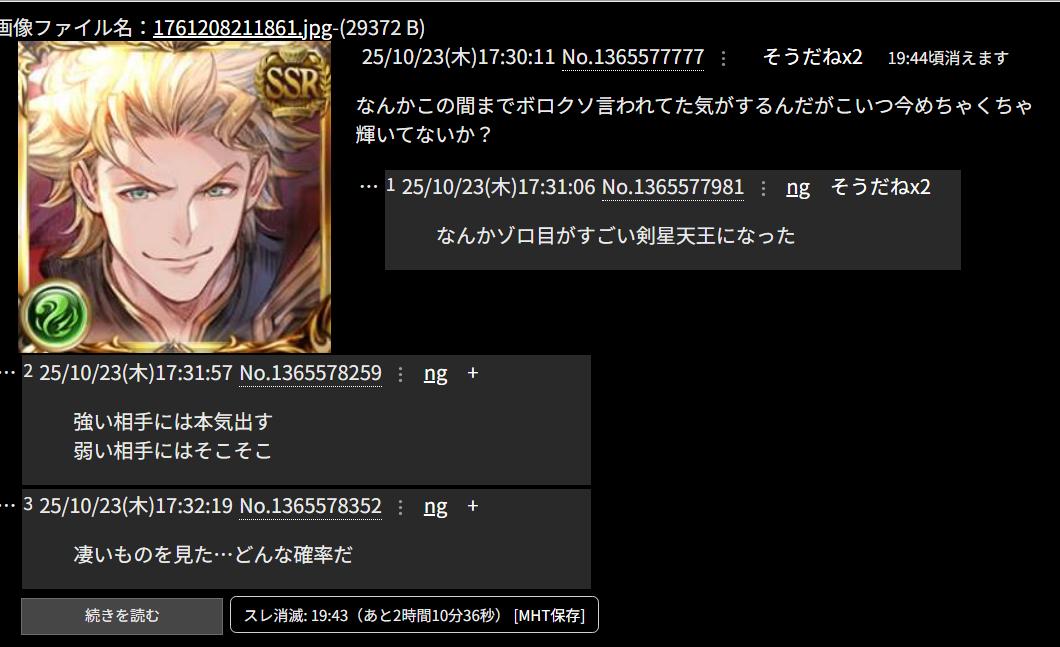
Task: Open the three-dot menu beside No.1365577777
Action: tap(723, 59)
